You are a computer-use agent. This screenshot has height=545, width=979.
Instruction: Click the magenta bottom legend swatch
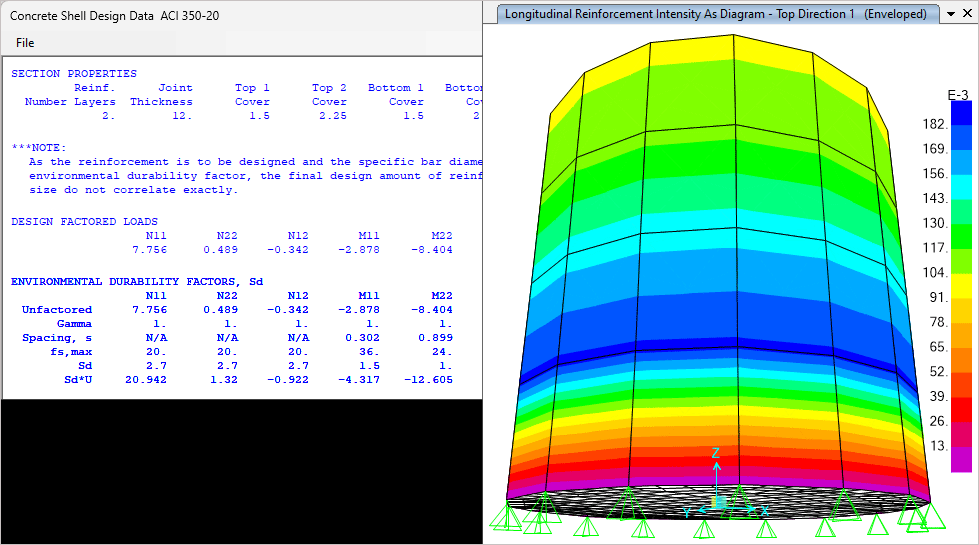960,459
